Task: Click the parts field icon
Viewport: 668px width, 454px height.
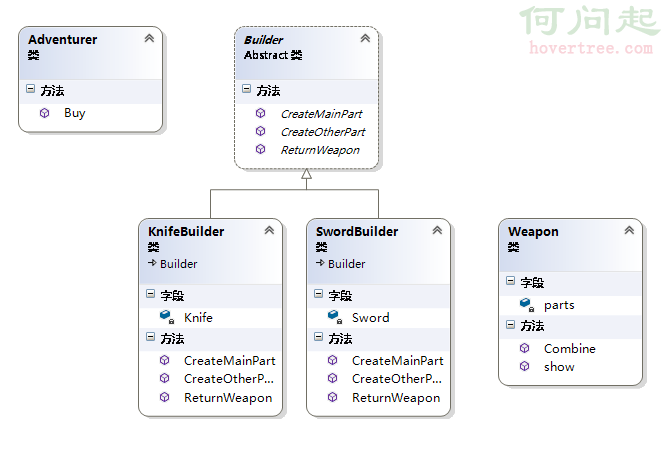Action: [527, 305]
